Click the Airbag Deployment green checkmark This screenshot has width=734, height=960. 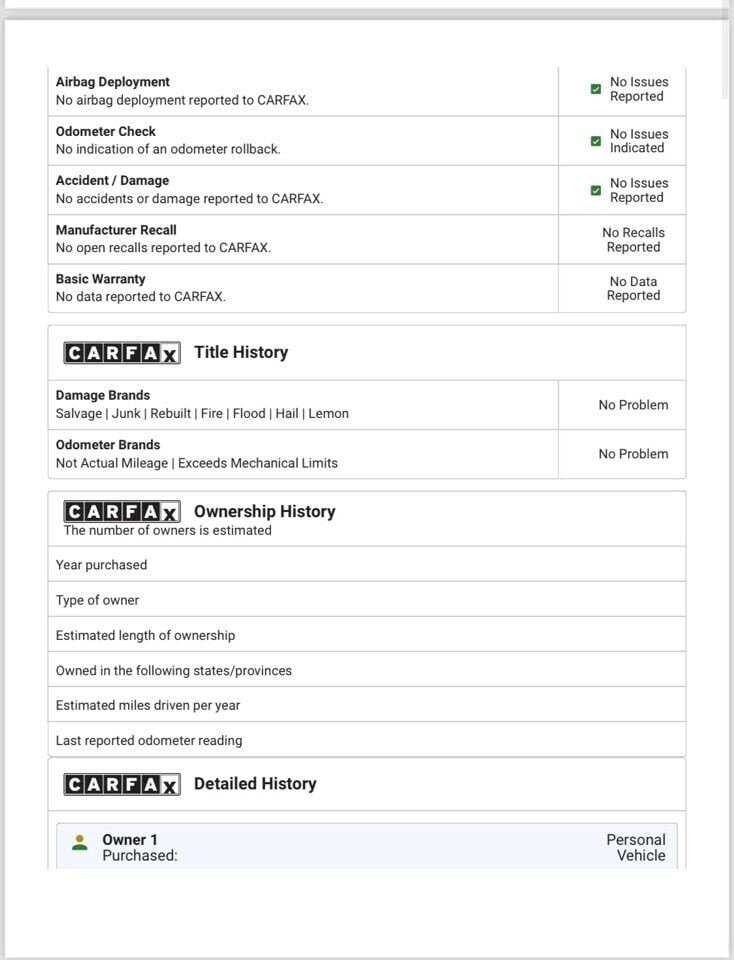(596, 90)
